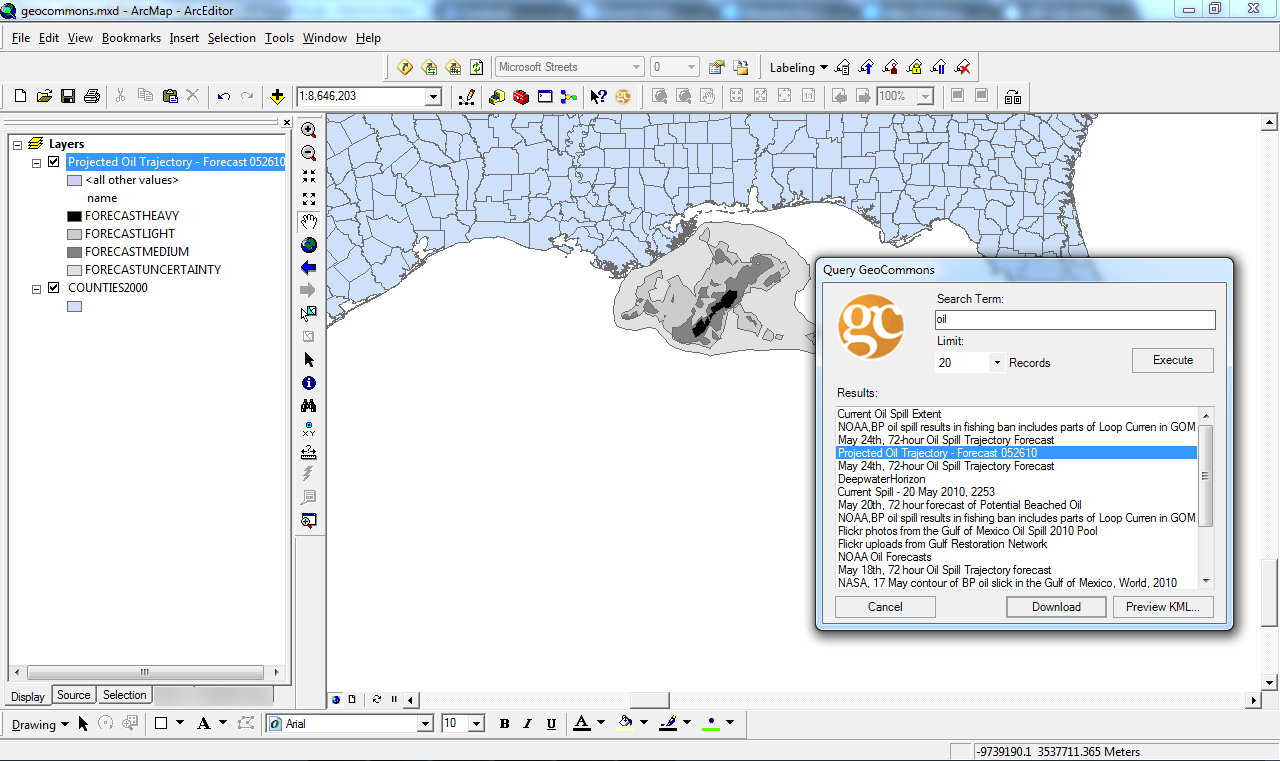The height and width of the screenshot is (761, 1280).
Task: Switch to data view globe icon
Action: pyautogui.click(x=337, y=700)
